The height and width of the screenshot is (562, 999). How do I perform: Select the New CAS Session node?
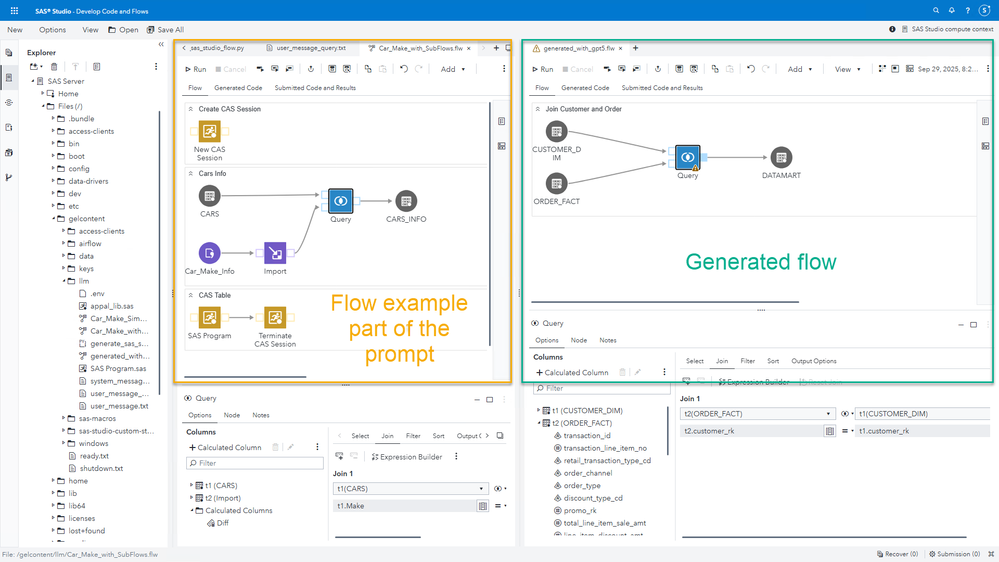(210, 132)
